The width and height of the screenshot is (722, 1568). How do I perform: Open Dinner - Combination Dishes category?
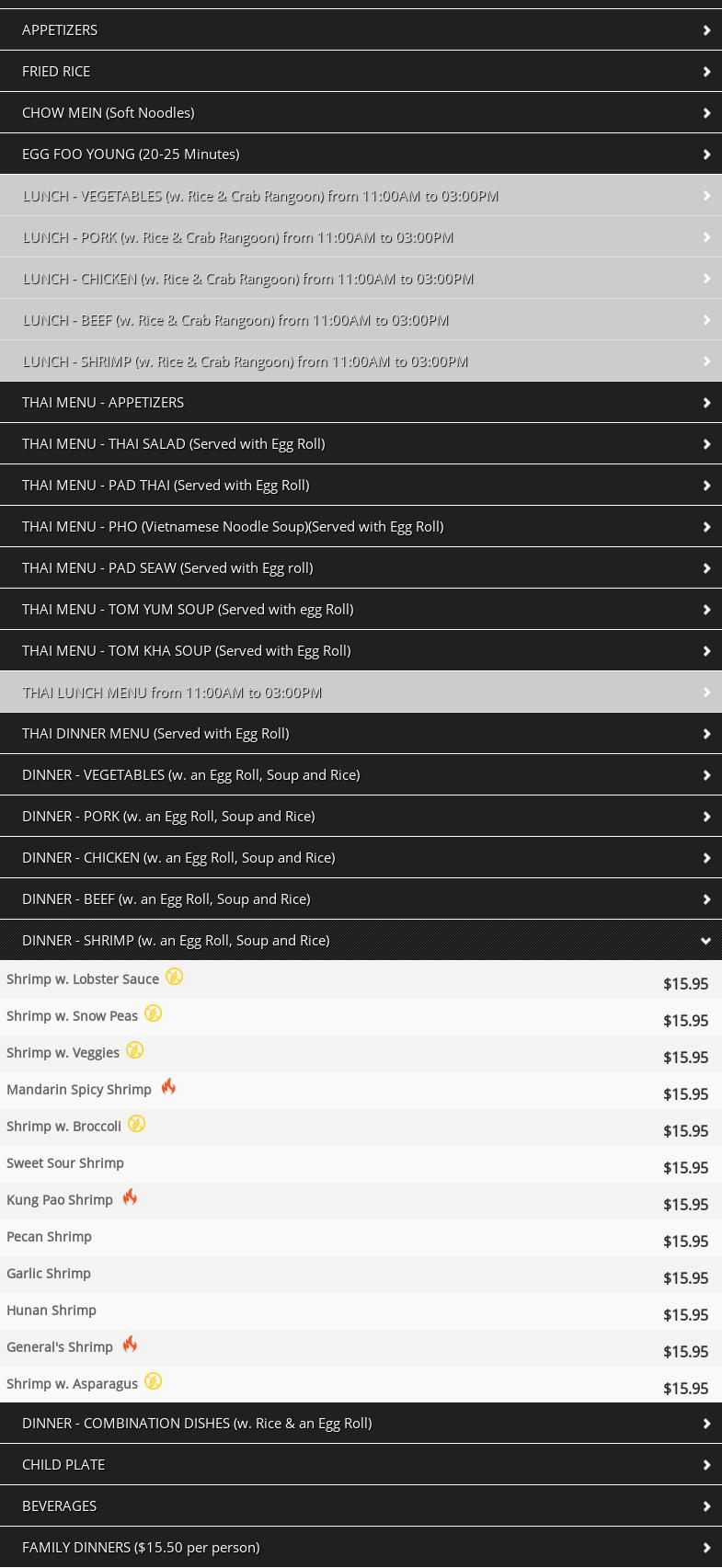pyautogui.click(x=197, y=1423)
